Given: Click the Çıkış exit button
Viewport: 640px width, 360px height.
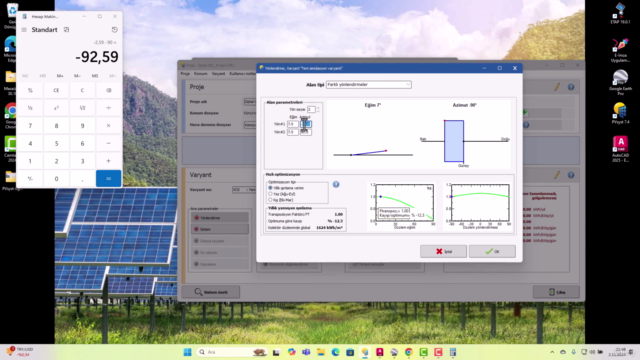Looking at the screenshot, I should (x=556, y=292).
